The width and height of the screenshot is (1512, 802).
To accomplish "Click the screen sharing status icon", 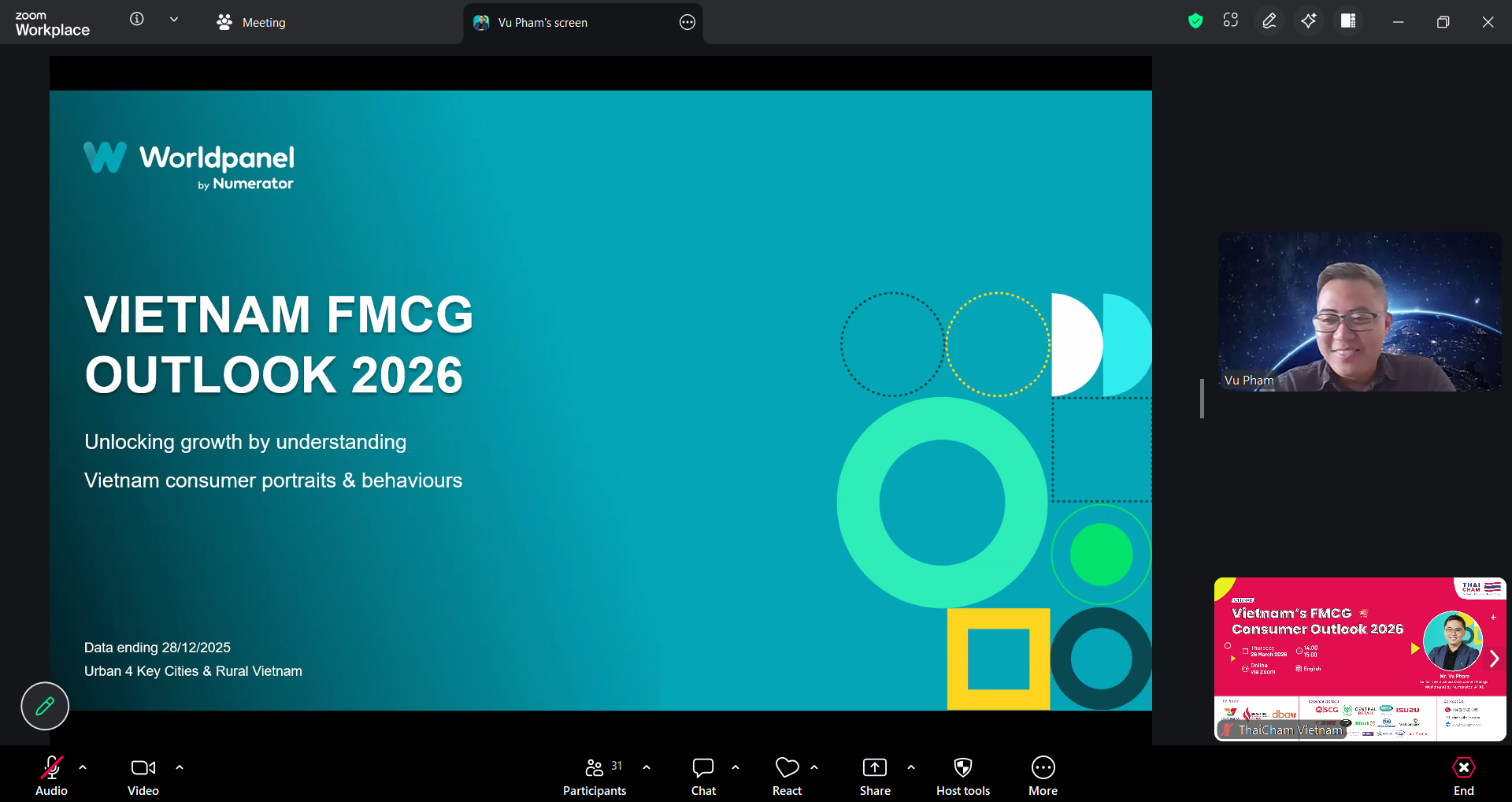I will 1231,20.
